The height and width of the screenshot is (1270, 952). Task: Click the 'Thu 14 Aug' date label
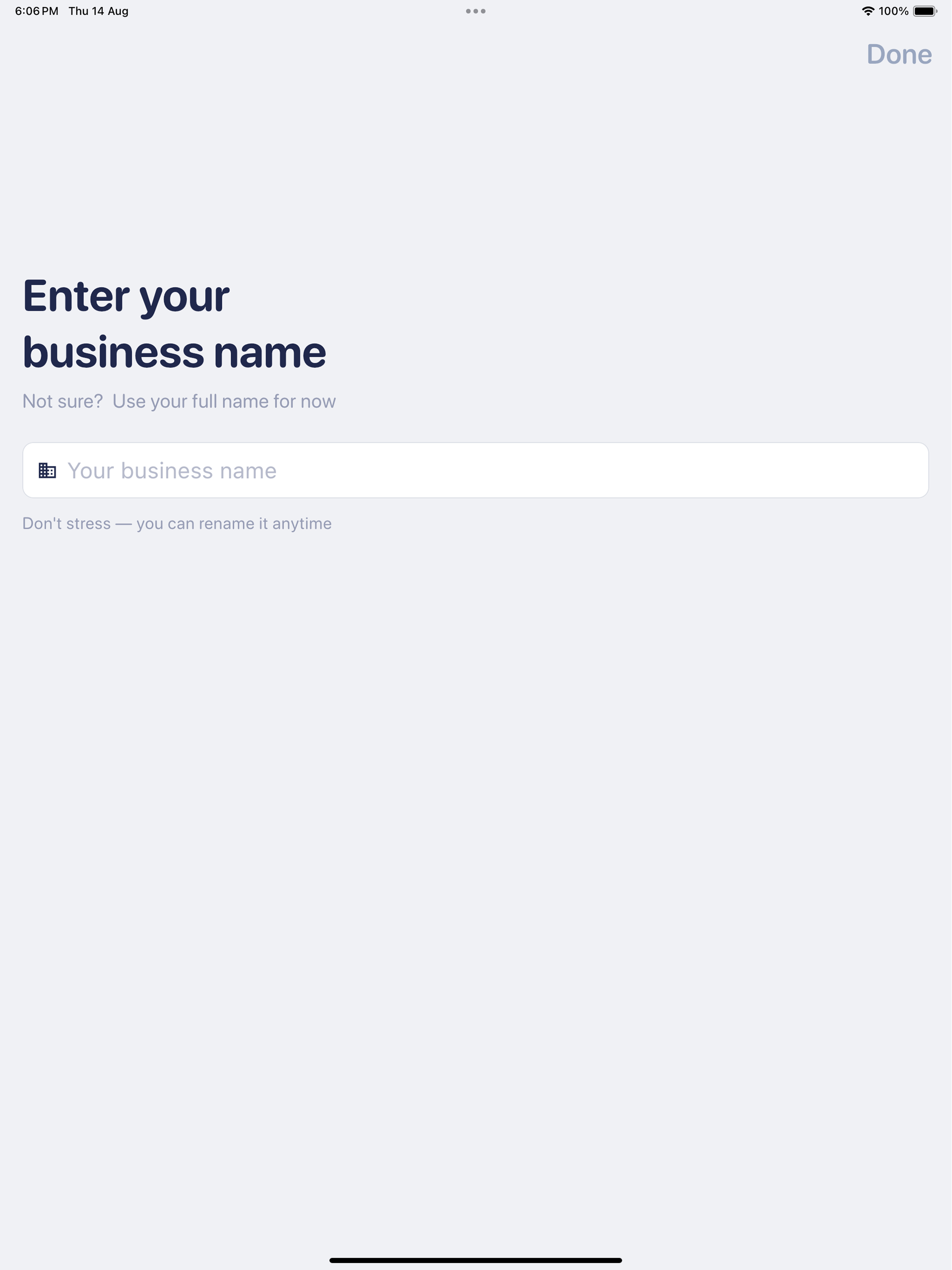pos(99,11)
